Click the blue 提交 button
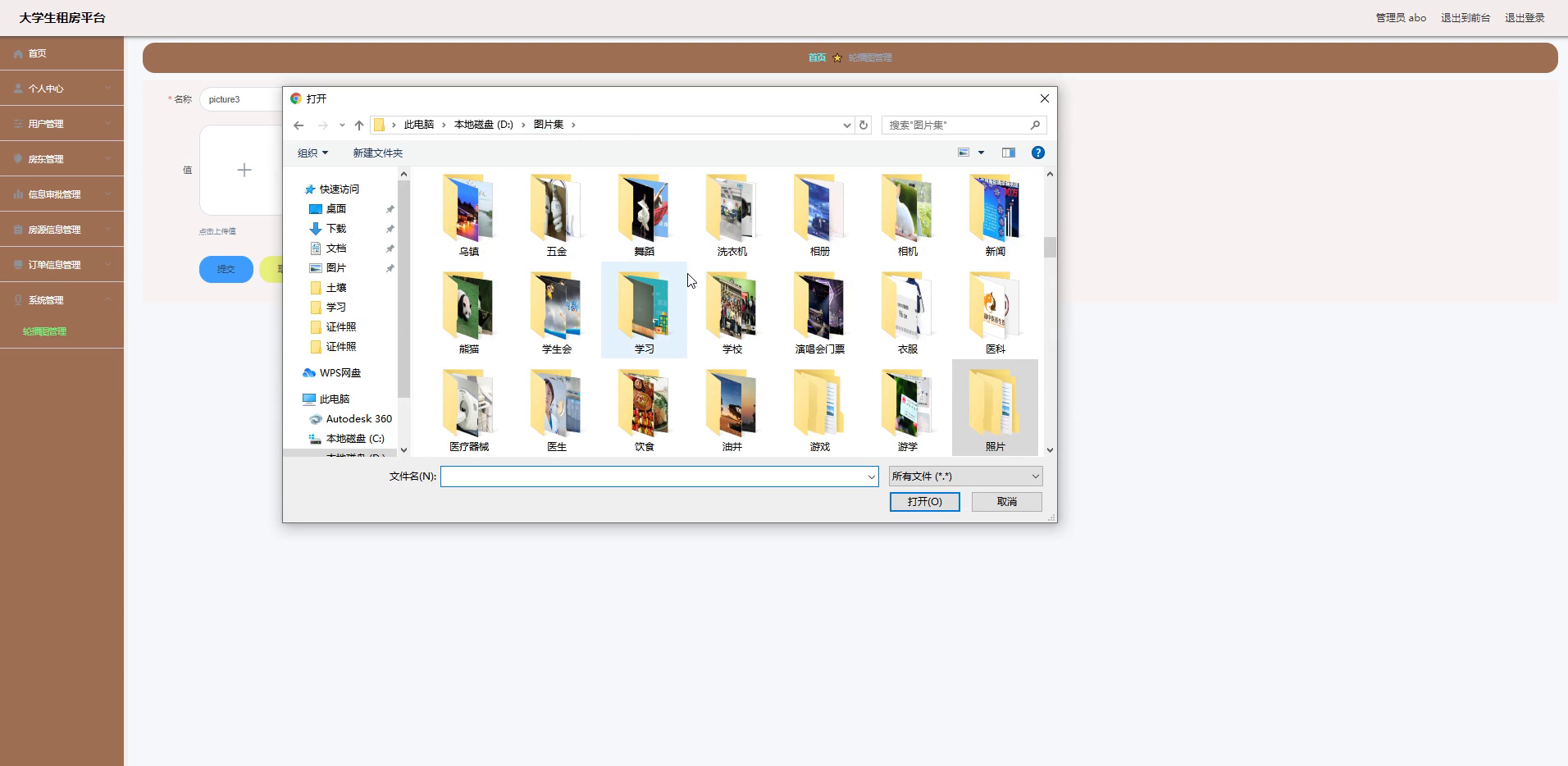This screenshot has height=766, width=1568. pos(226,269)
